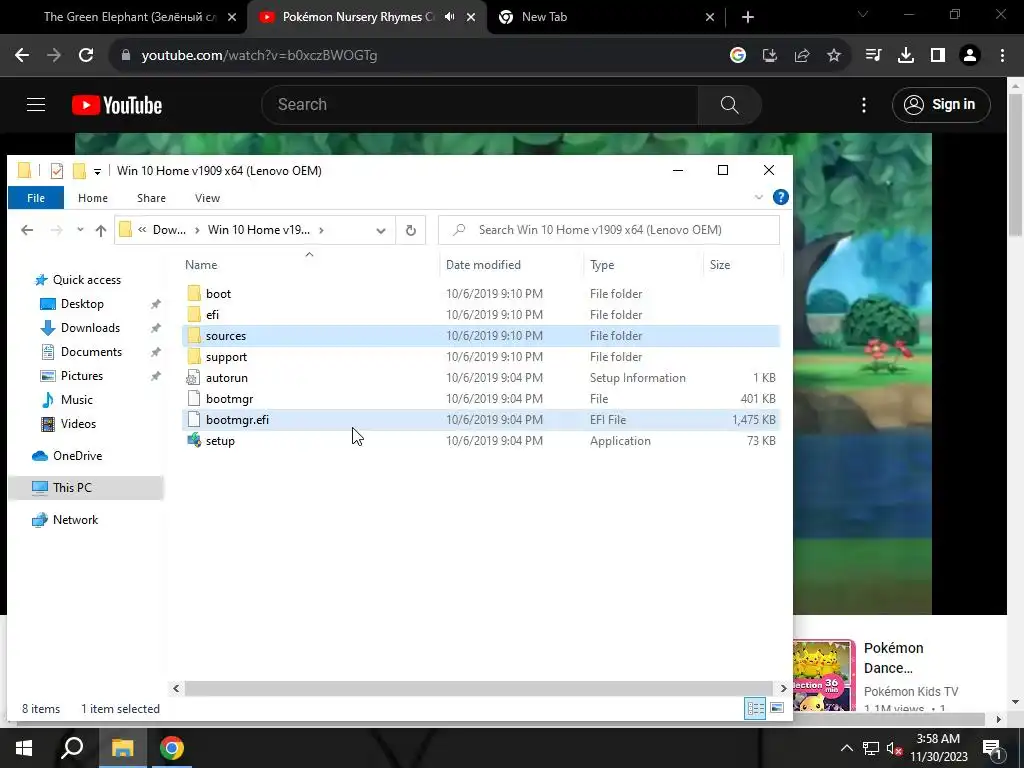Open notification center icon

[991, 748]
